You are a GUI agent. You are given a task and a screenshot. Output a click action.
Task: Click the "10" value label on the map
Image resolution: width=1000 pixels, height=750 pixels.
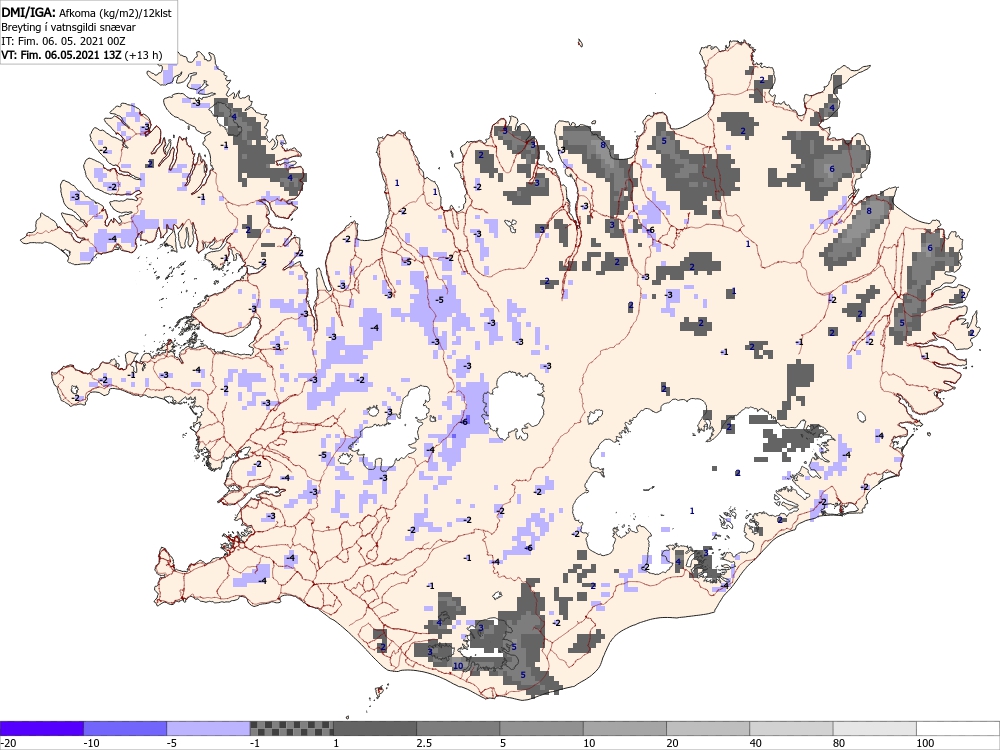(x=458, y=666)
